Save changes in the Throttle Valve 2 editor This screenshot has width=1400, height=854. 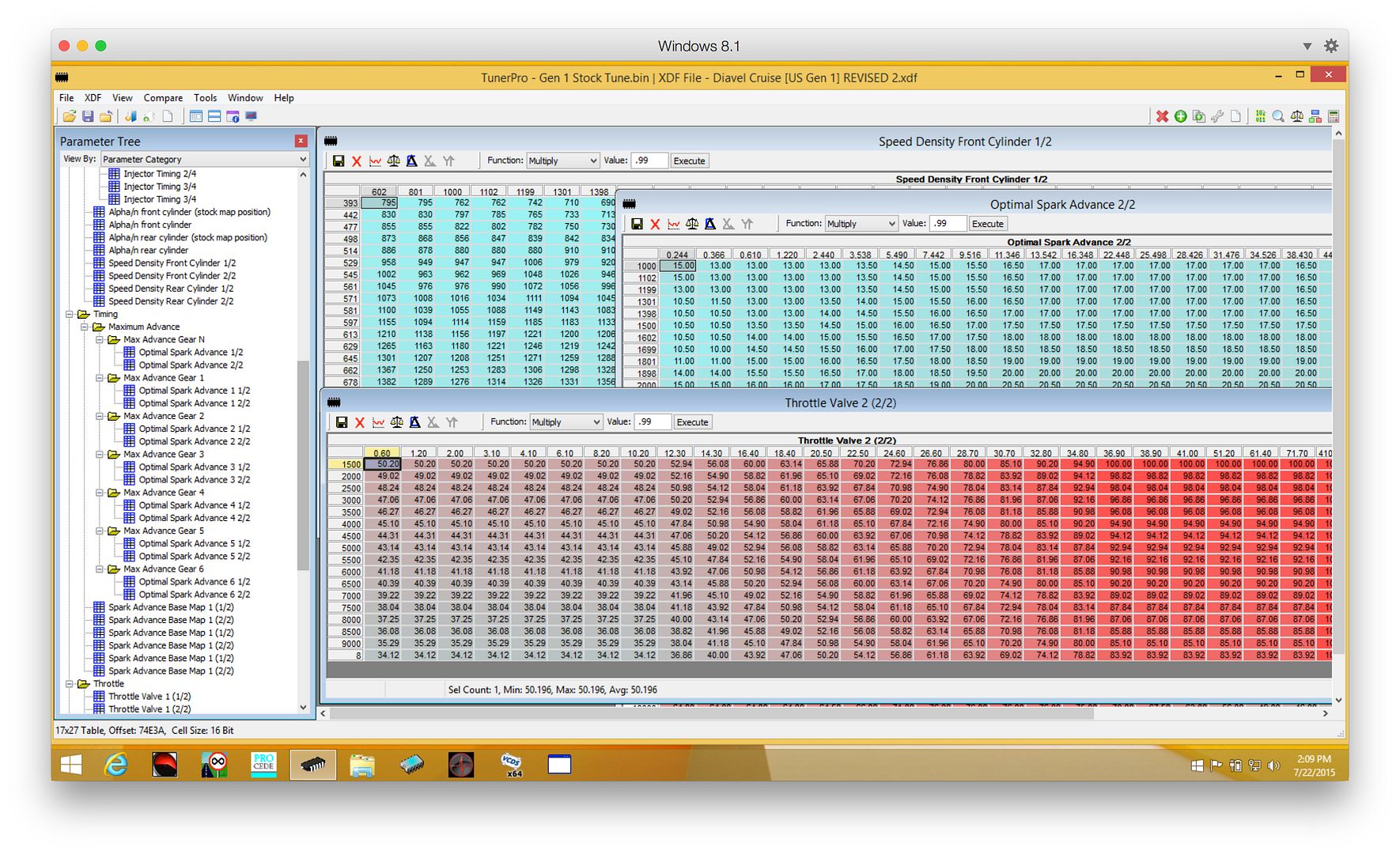[342, 421]
